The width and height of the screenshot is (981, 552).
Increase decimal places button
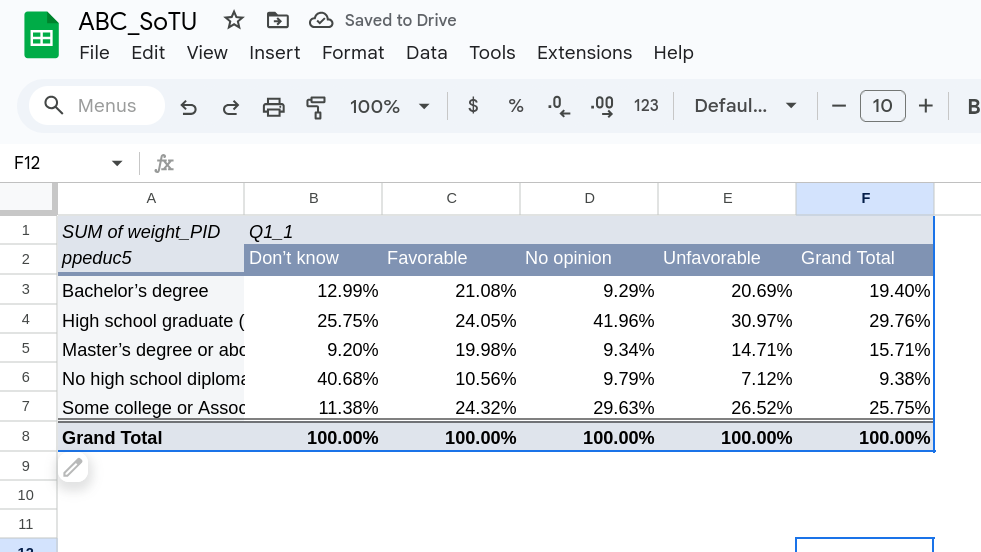pyautogui.click(x=602, y=106)
